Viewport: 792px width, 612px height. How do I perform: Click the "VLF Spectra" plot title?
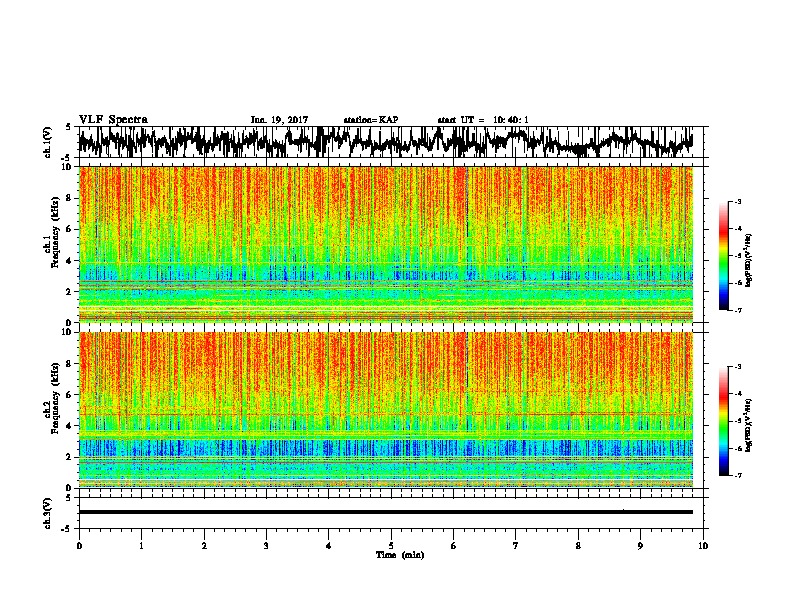113,120
